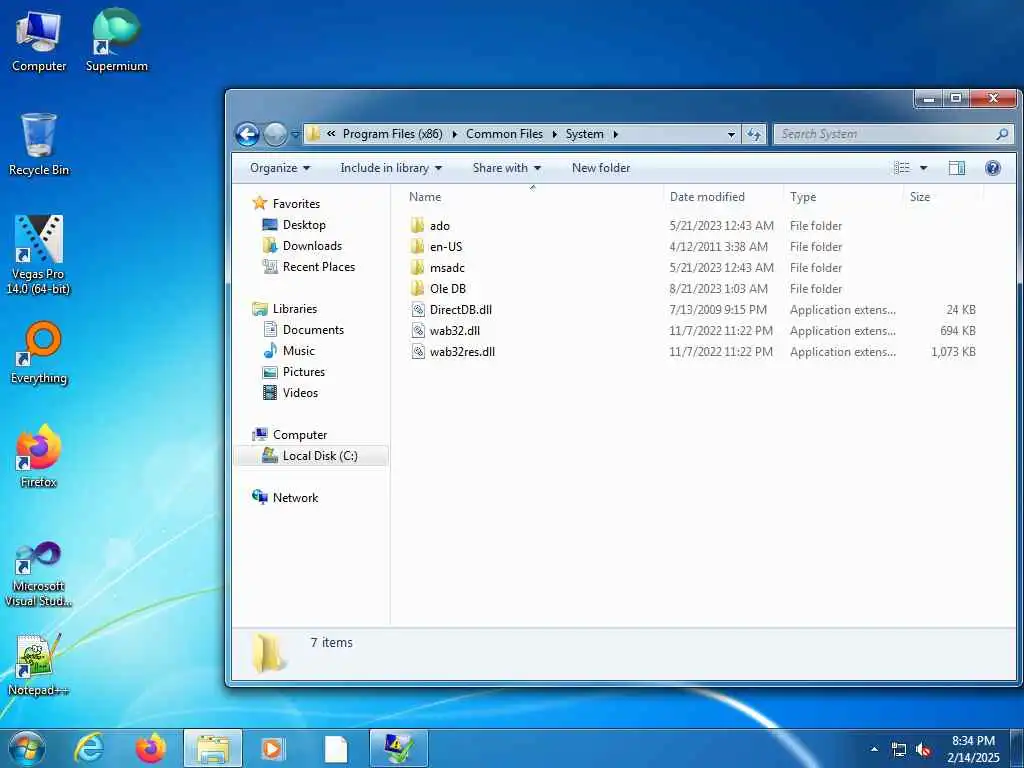Viewport: 1024px width, 768px height.
Task: Select the wab32res.dll file icon
Action: pyautogui.click(x=418, y=351)
